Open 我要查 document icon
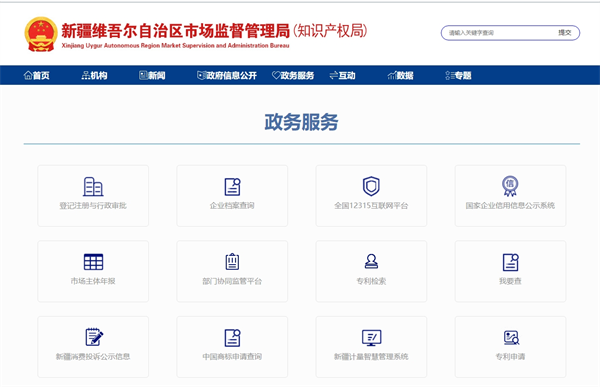 point(510,262)
